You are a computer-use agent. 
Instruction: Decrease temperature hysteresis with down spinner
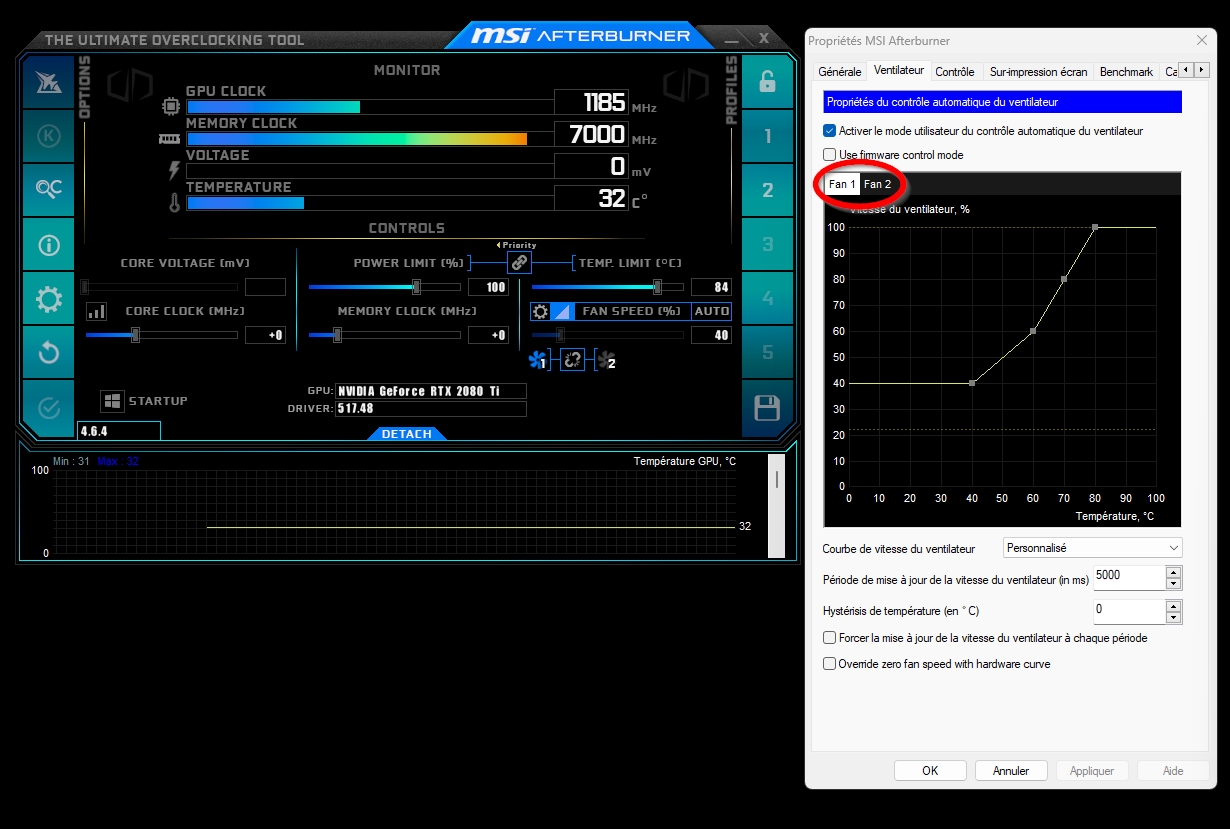pos(1174,617)
